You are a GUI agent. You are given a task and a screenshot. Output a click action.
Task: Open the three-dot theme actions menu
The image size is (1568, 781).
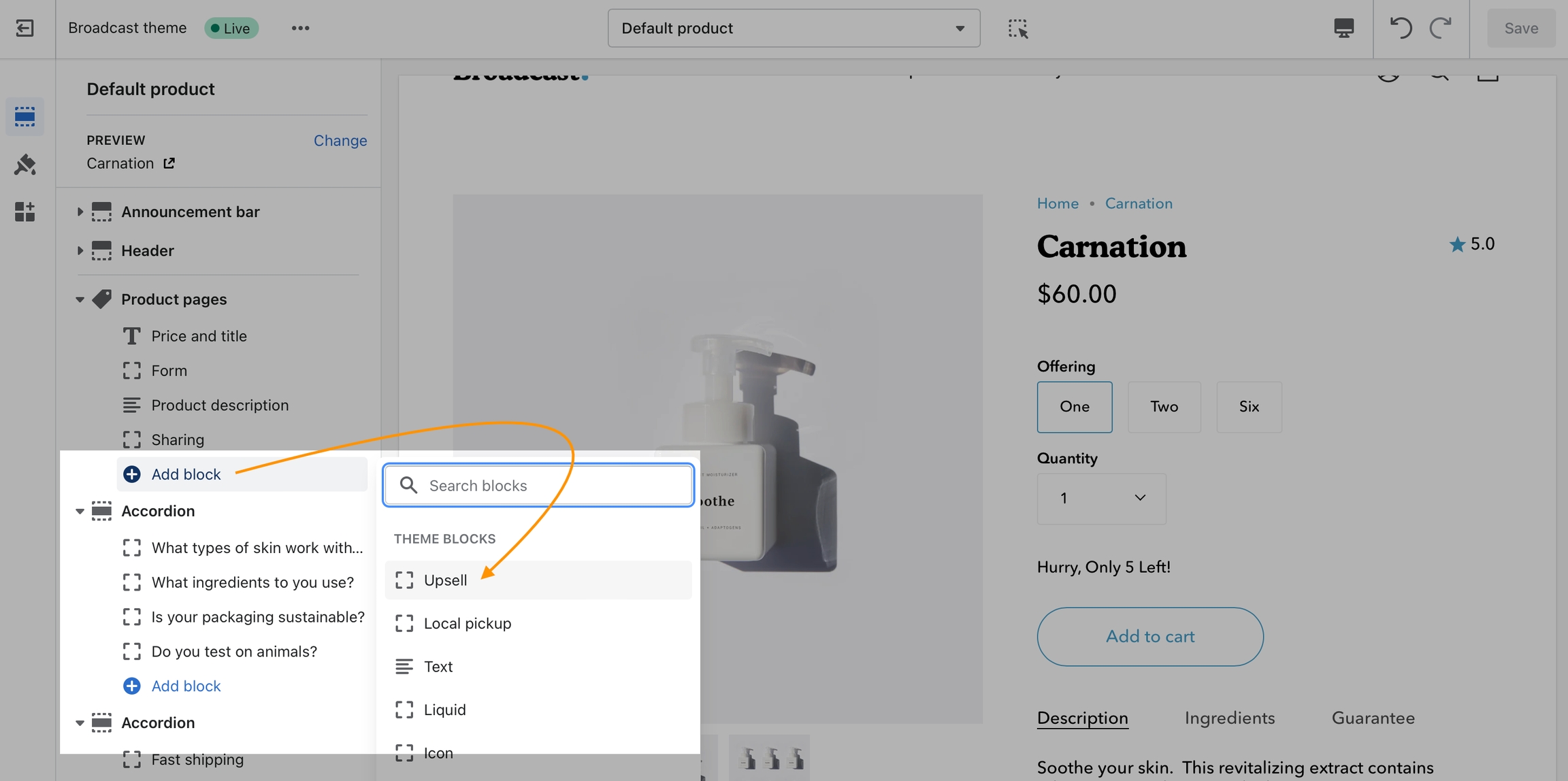tap(300, 28)
